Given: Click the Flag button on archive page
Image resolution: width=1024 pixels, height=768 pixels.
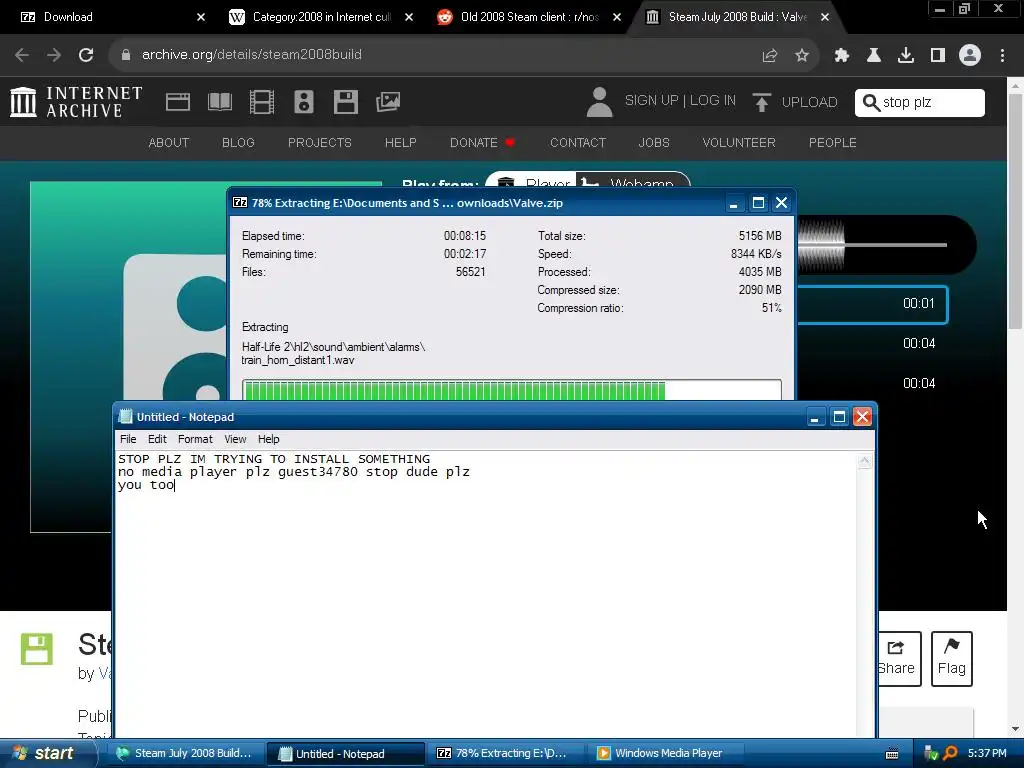Looking at the screenshot, I should (952, 658).
